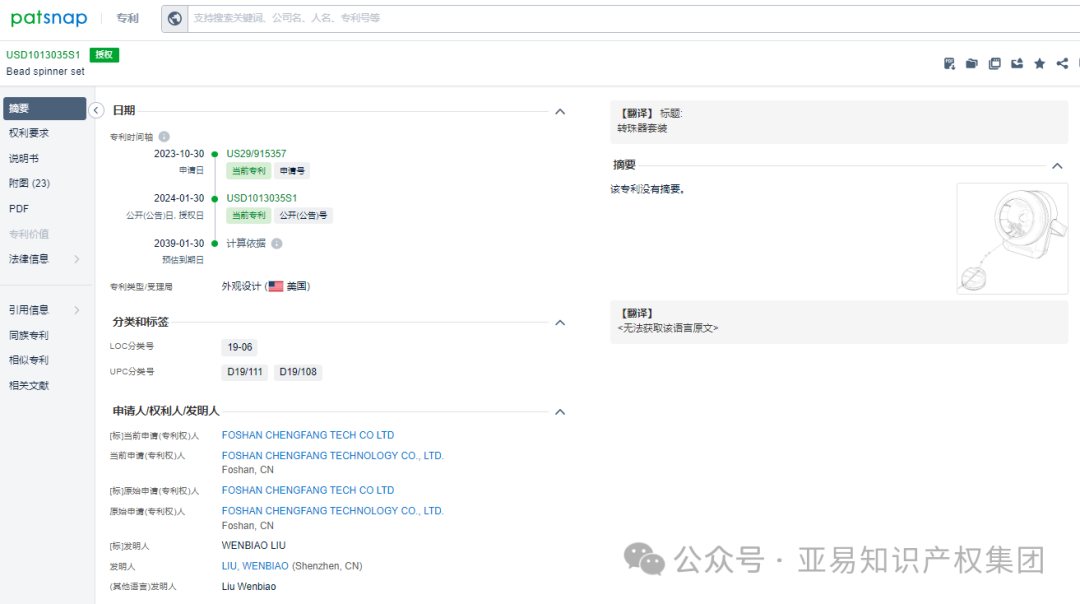
Task: Open 相关文献 in the sidebar
Action: tap(29, 386)
